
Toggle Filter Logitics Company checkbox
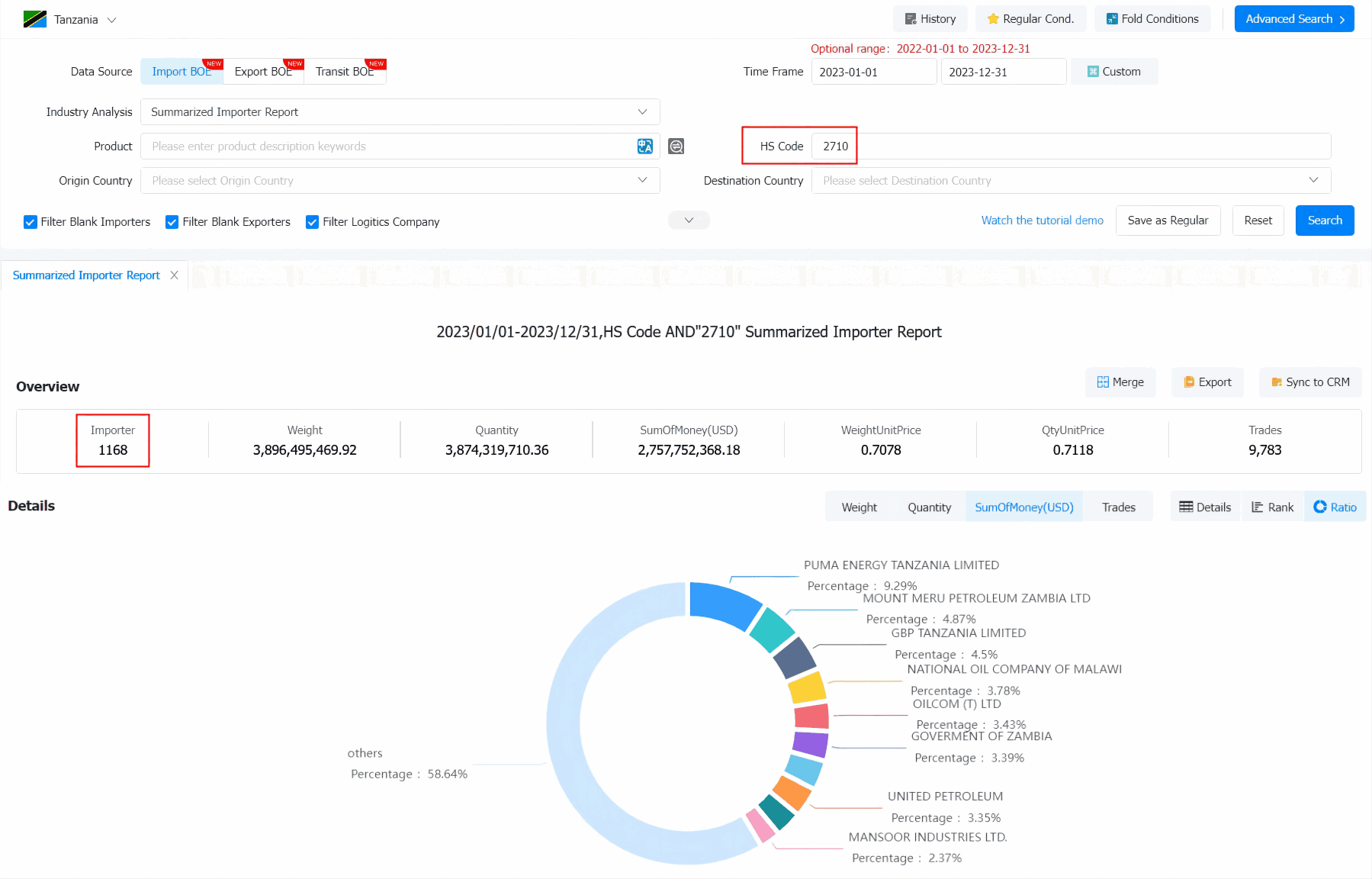tap(312, 222)
